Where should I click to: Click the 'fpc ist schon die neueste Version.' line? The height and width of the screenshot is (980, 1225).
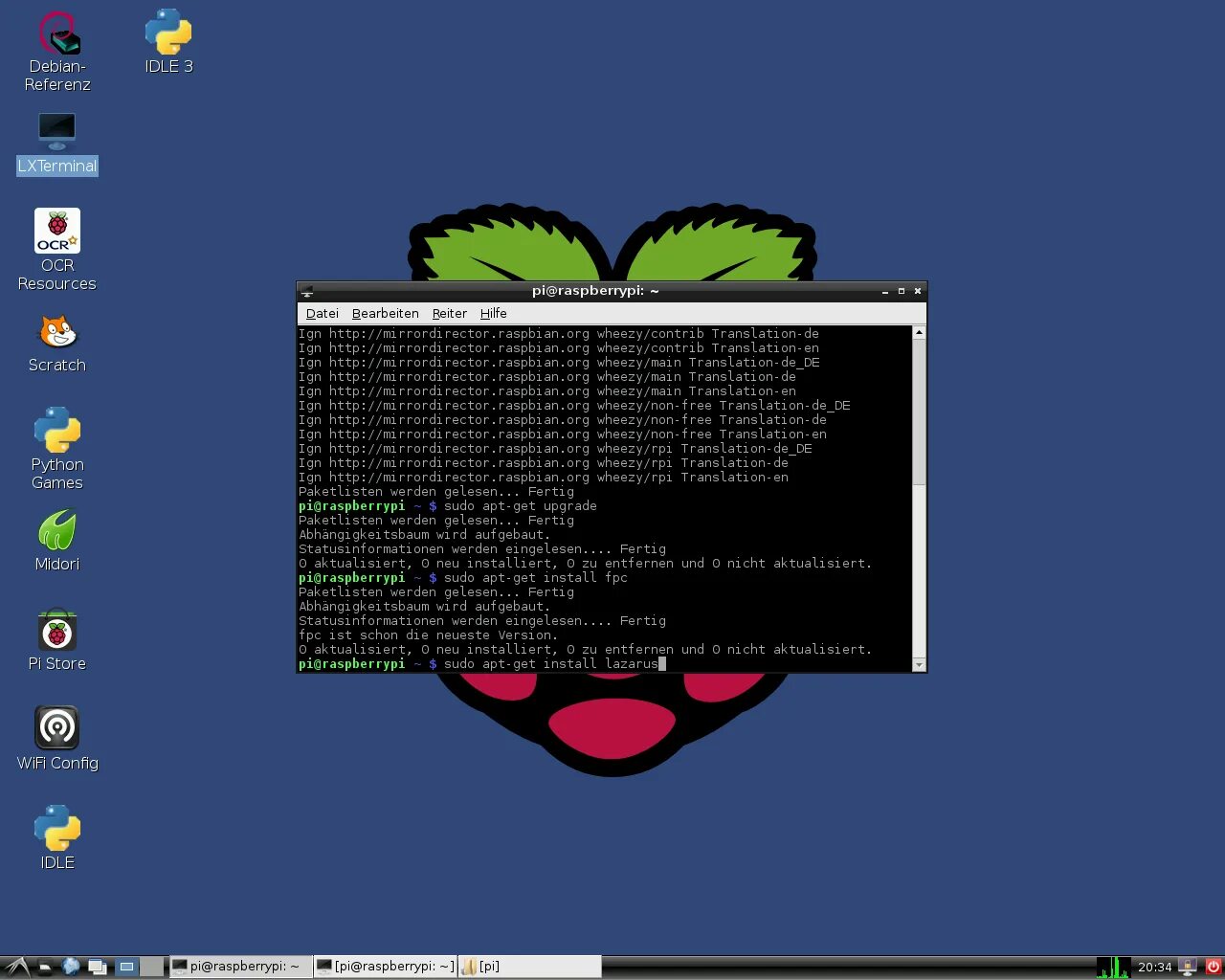coord(428,635)
